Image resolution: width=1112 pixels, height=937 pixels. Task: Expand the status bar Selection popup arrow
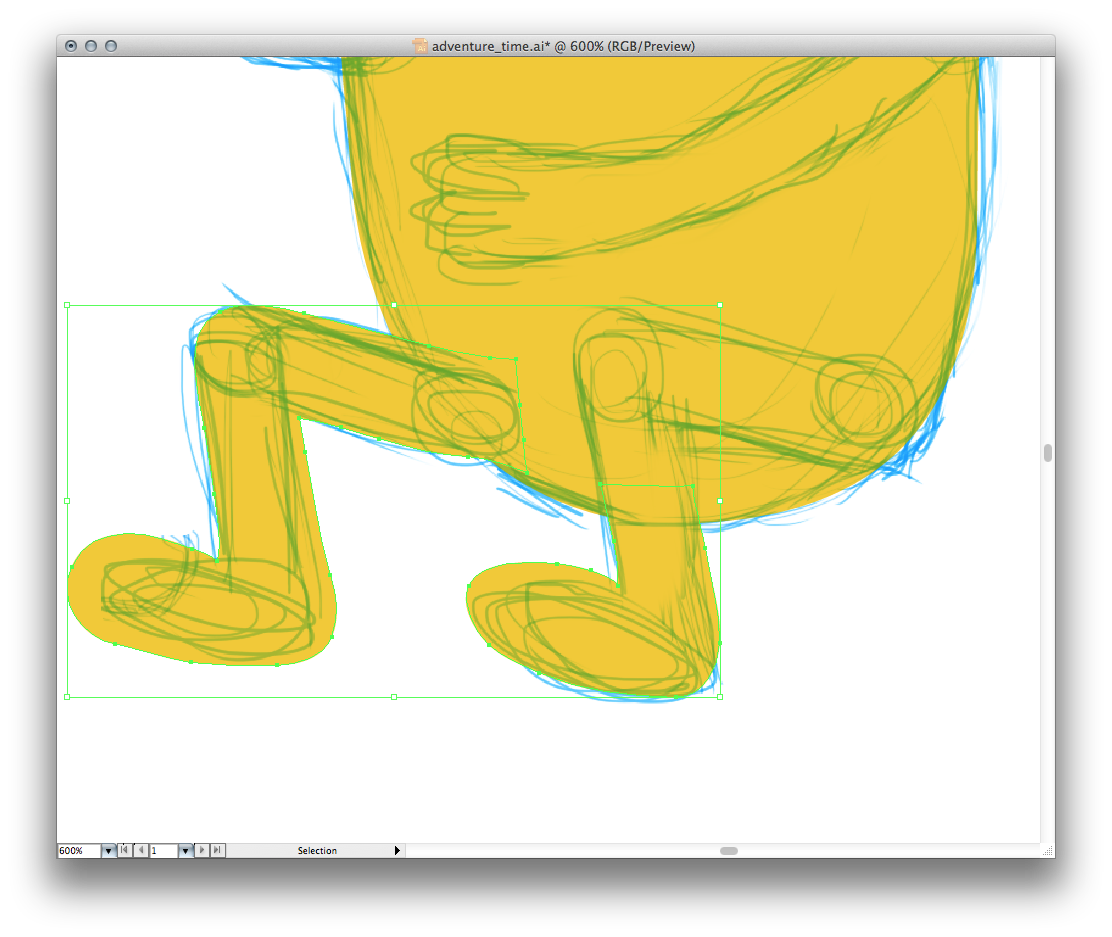[397, 850]
